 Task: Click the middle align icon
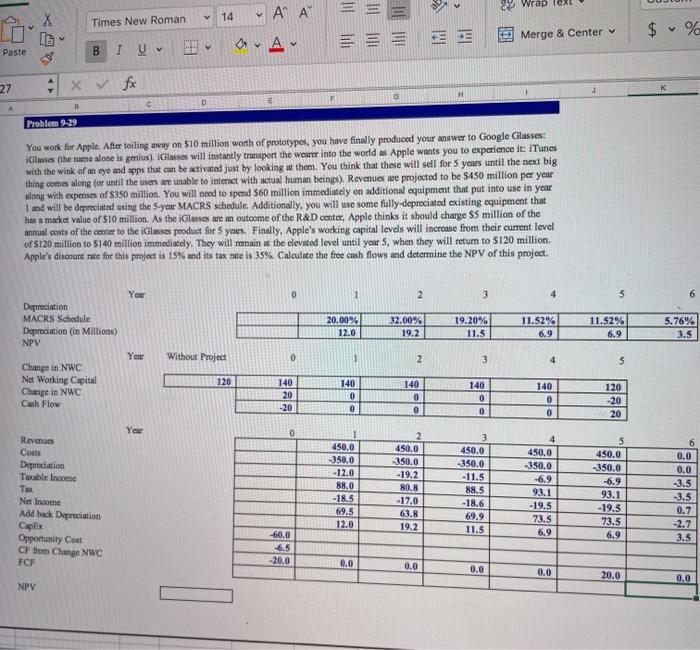[373, 8]
